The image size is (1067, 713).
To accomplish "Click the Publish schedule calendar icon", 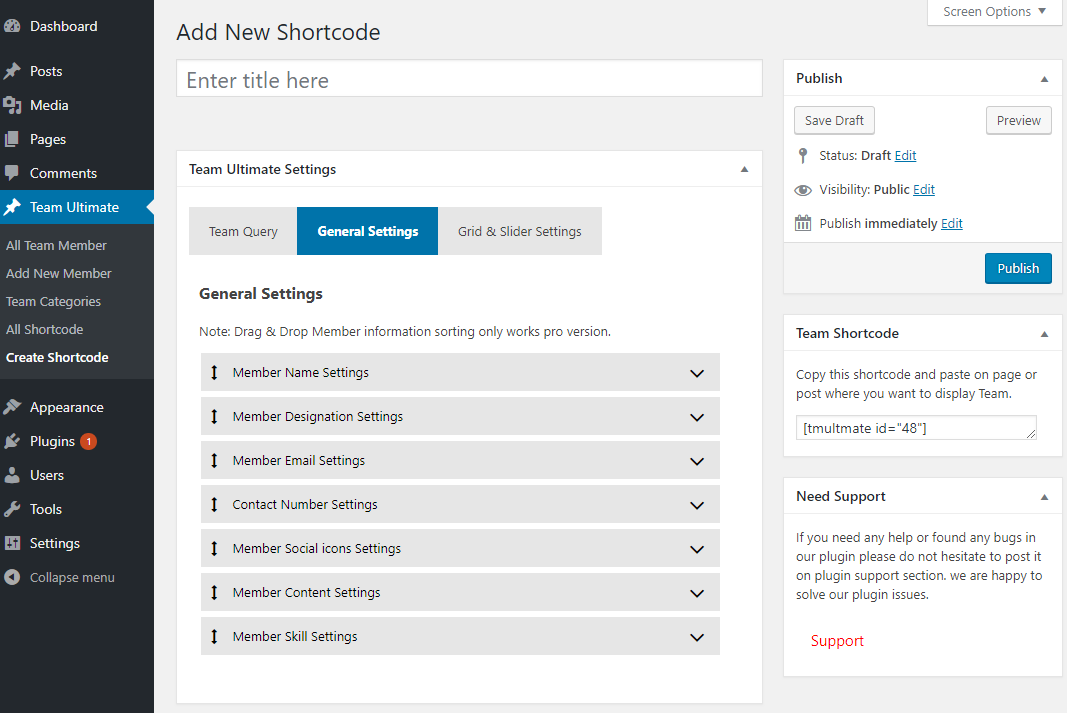I will [803, 223].
